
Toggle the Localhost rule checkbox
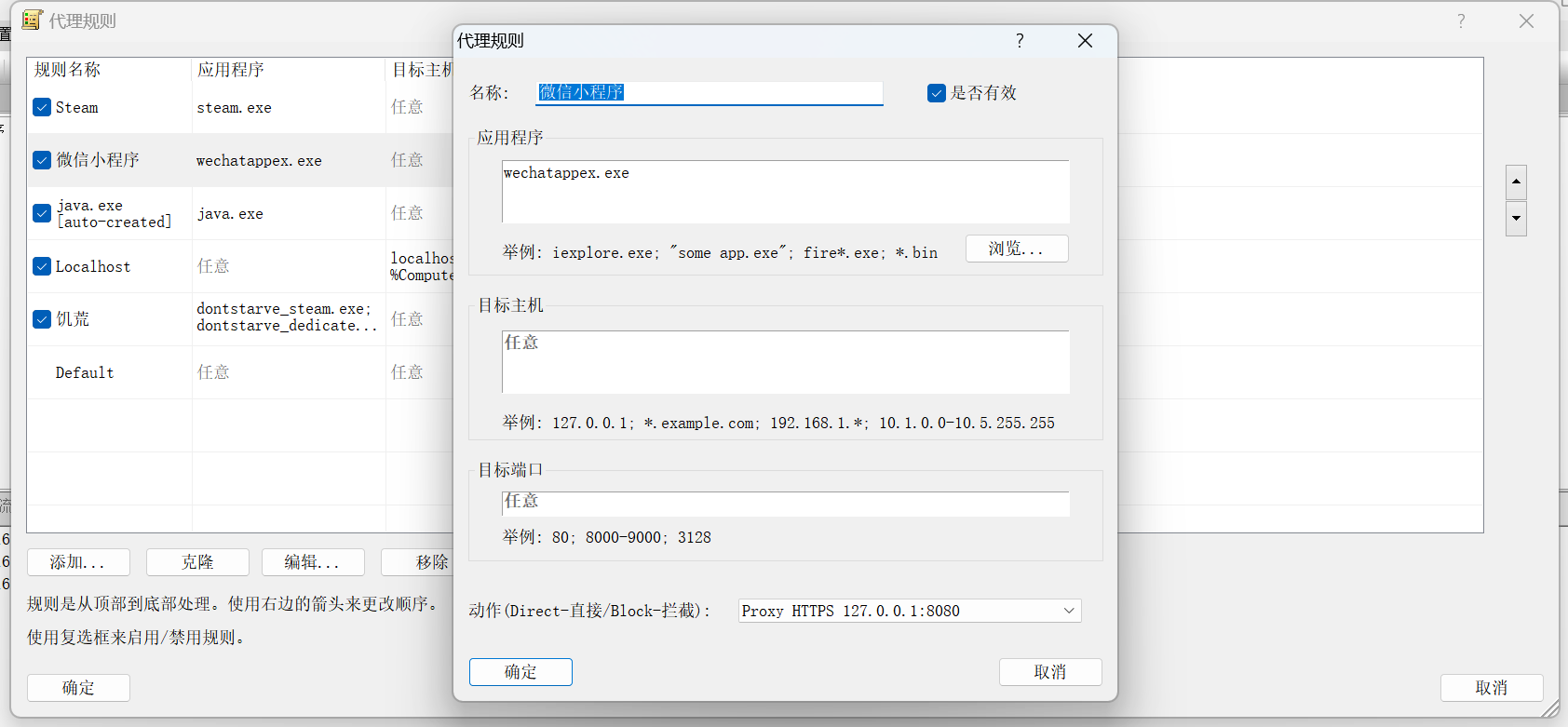(x=42, y=266)
